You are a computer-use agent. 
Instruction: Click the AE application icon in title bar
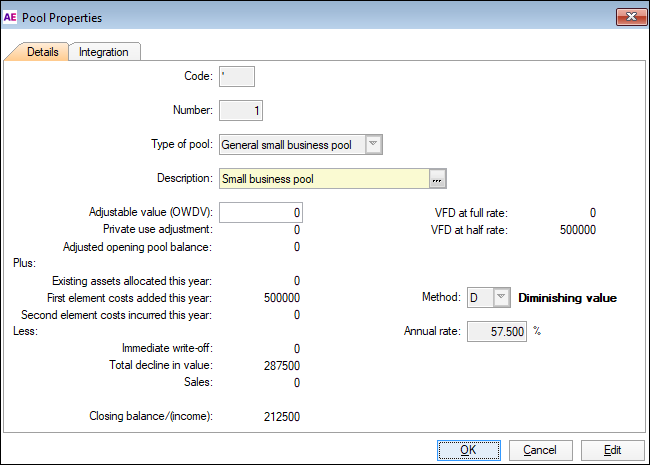(11, 17)
